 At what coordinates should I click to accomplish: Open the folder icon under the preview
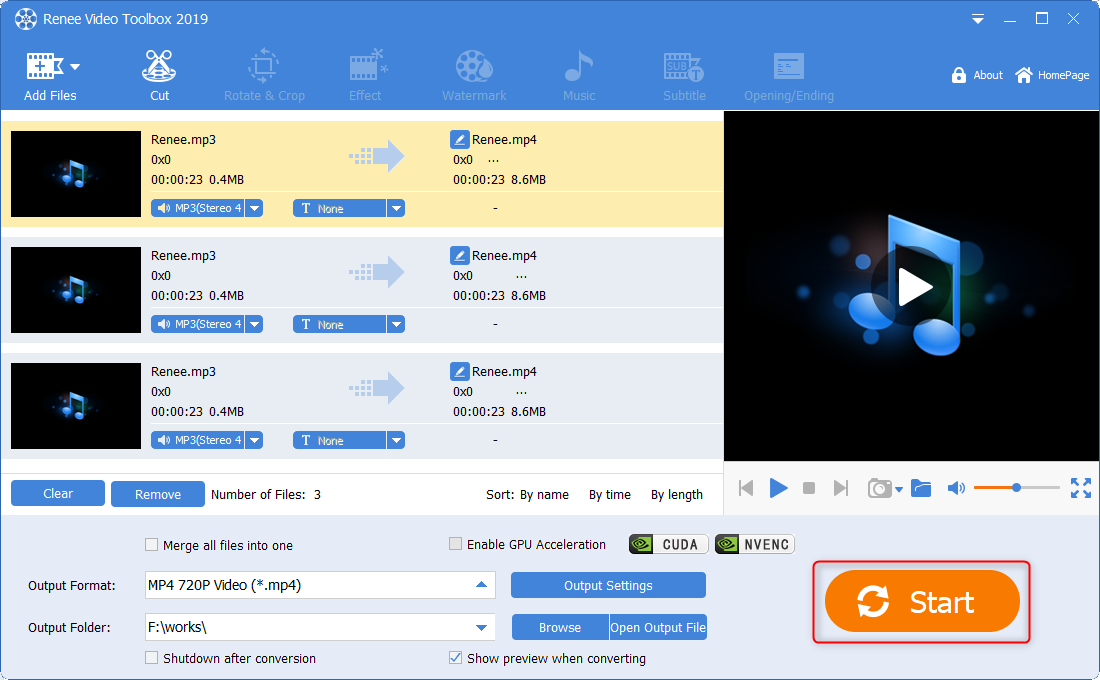[x=921, y=488]
